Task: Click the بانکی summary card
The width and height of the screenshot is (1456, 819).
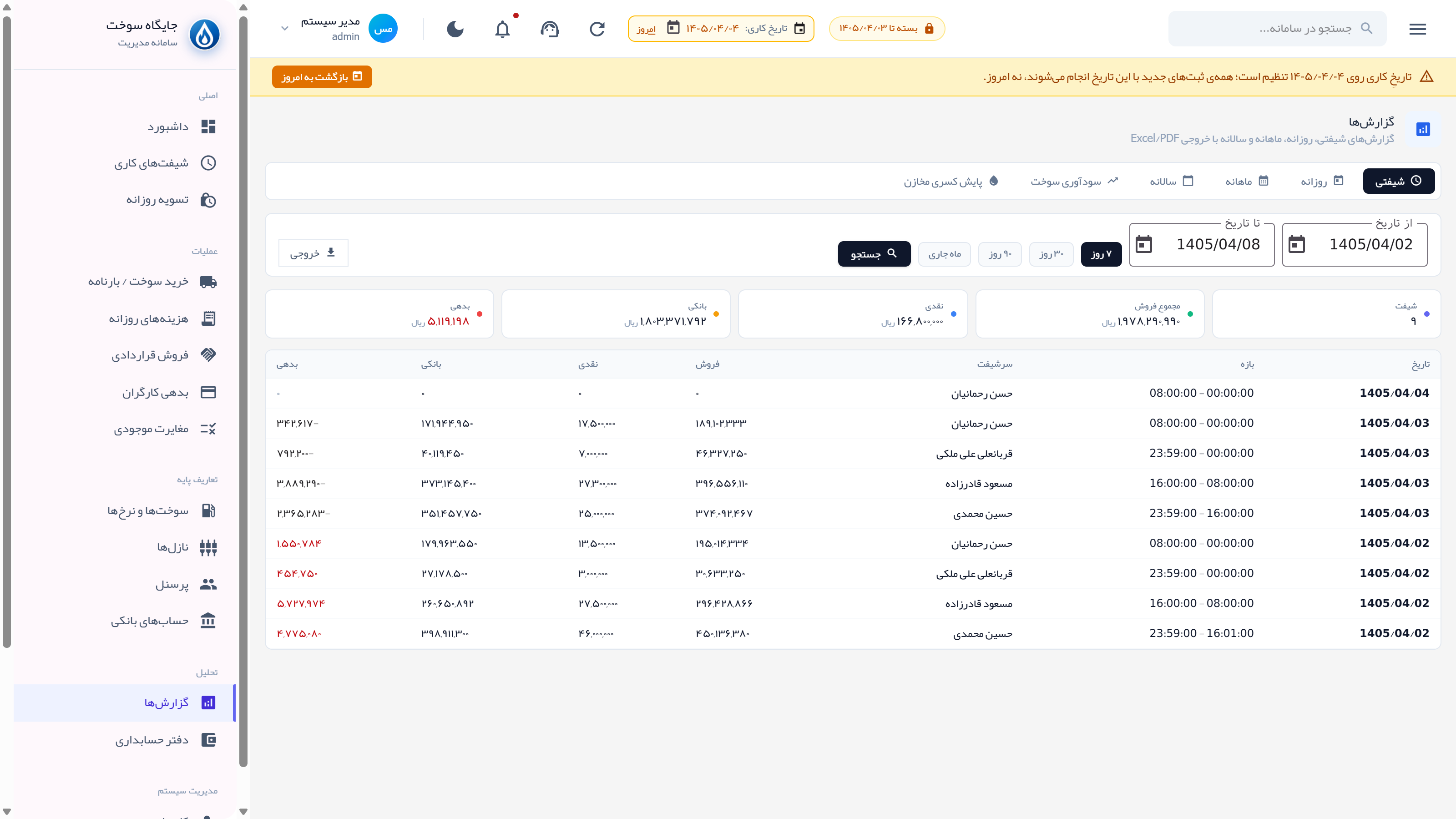Action: tap(616, 313)
